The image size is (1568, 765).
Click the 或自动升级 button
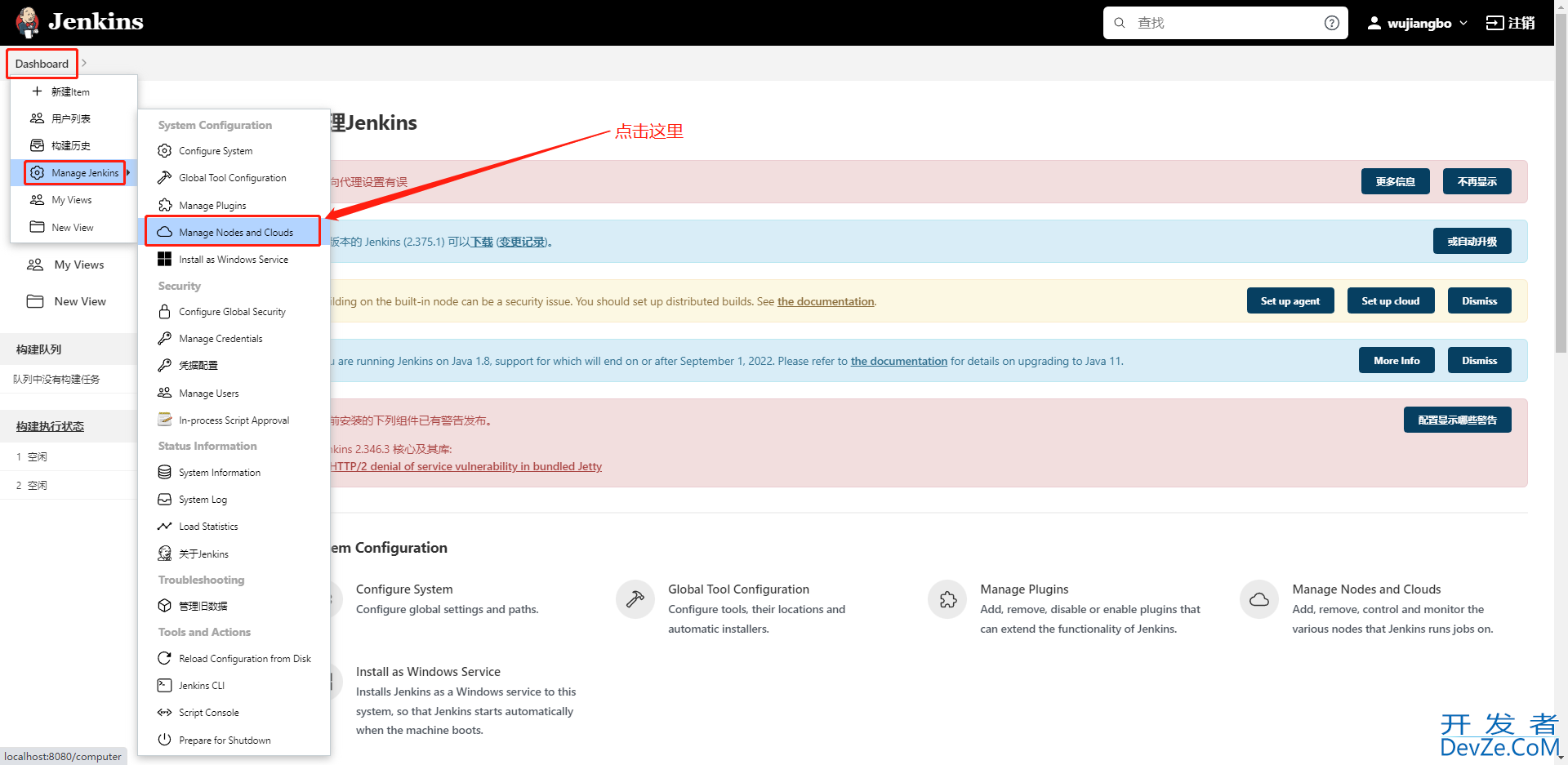pos(1472,241)
